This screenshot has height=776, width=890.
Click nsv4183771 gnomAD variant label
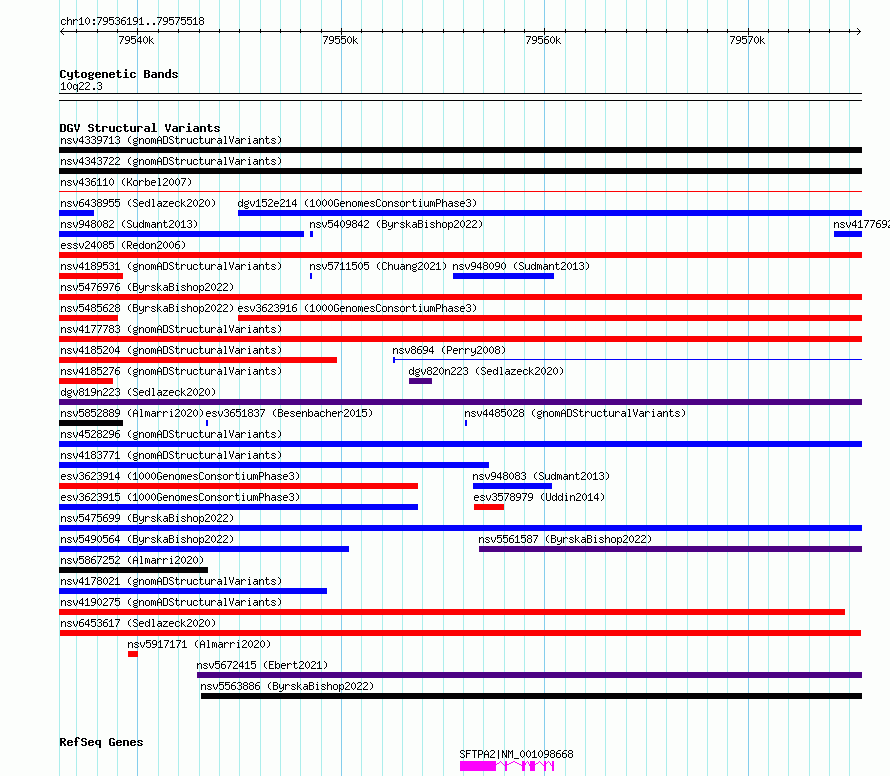point(171,455)
